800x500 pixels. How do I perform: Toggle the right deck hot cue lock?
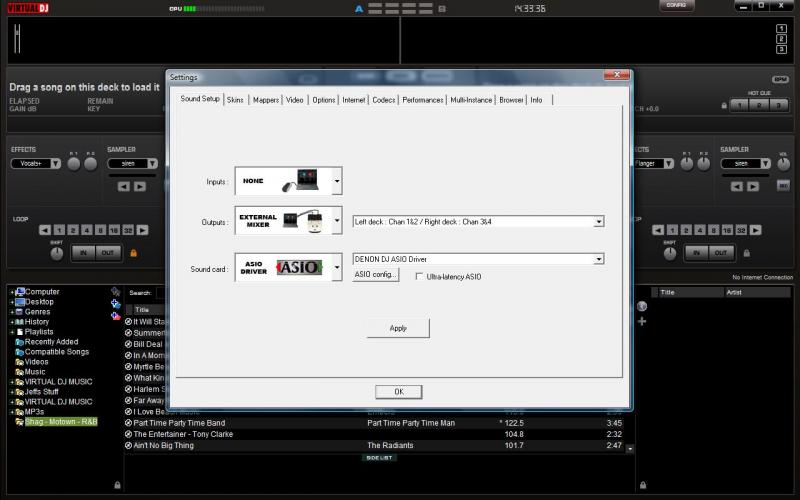(x=724, y=106)
